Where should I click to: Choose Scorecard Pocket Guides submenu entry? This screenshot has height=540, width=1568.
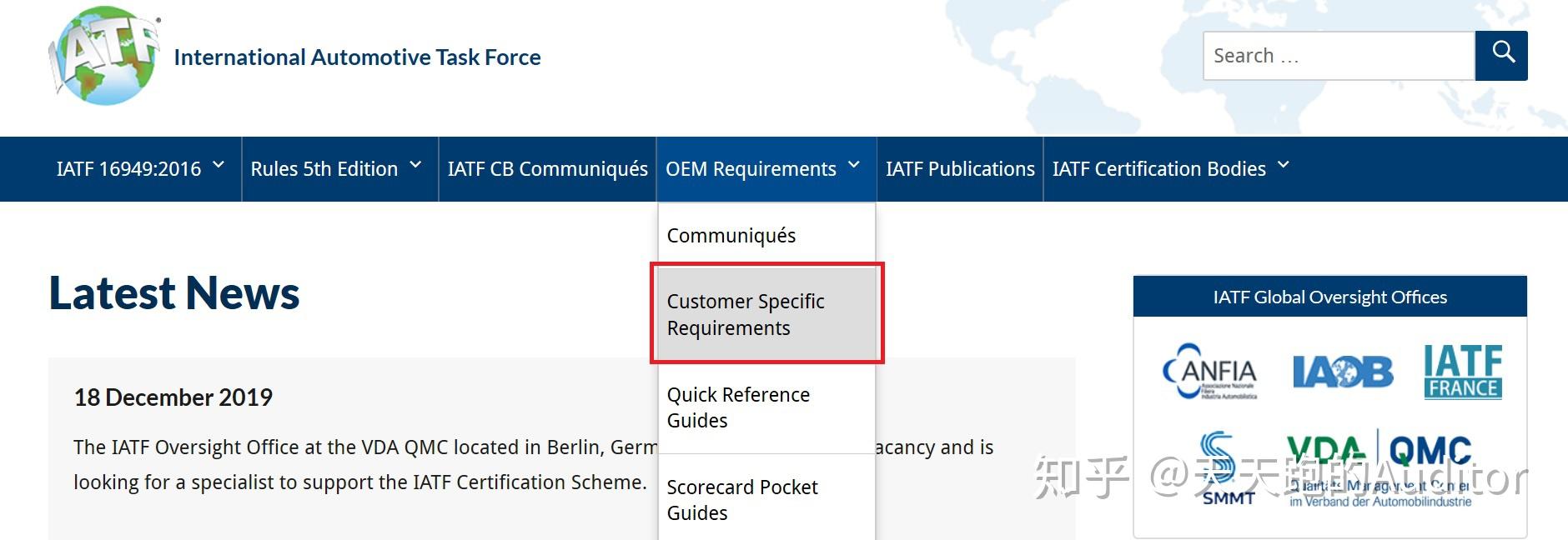coord(742,499)
